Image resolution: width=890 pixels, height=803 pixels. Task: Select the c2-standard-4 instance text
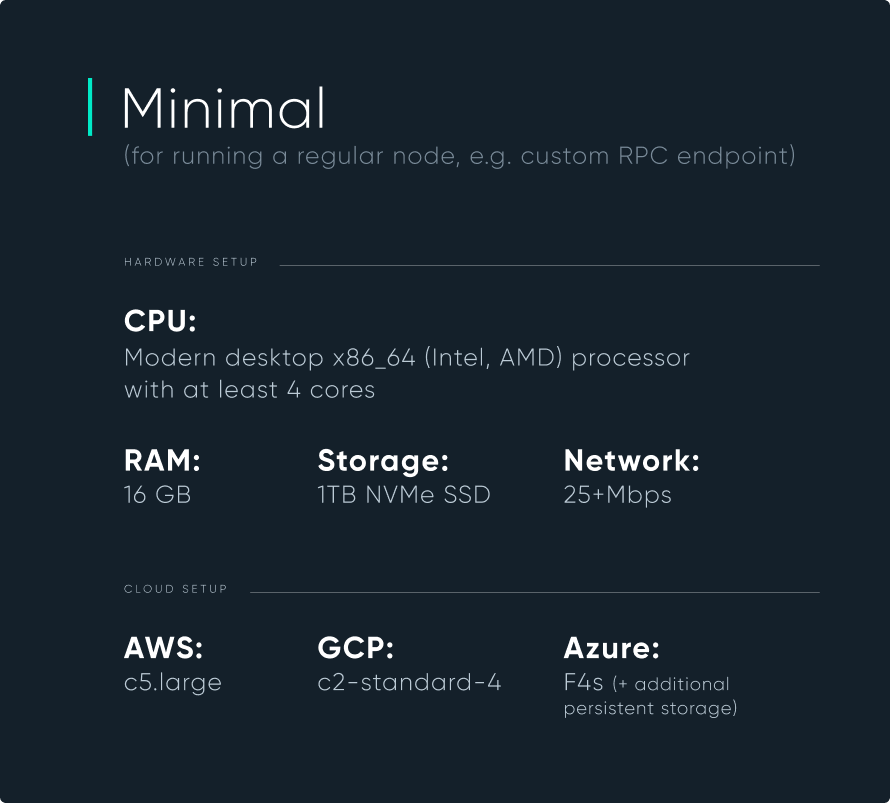click(x=409, y=683)
